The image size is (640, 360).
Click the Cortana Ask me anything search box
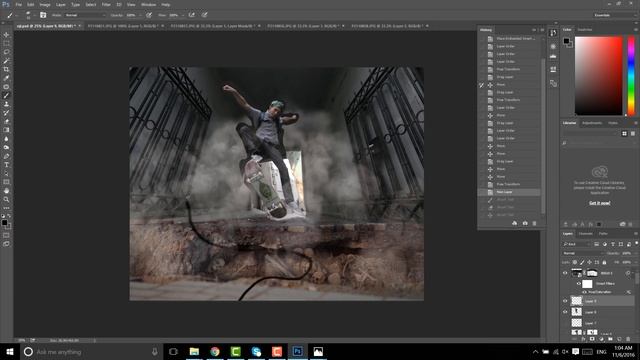(x=90, y=351)
